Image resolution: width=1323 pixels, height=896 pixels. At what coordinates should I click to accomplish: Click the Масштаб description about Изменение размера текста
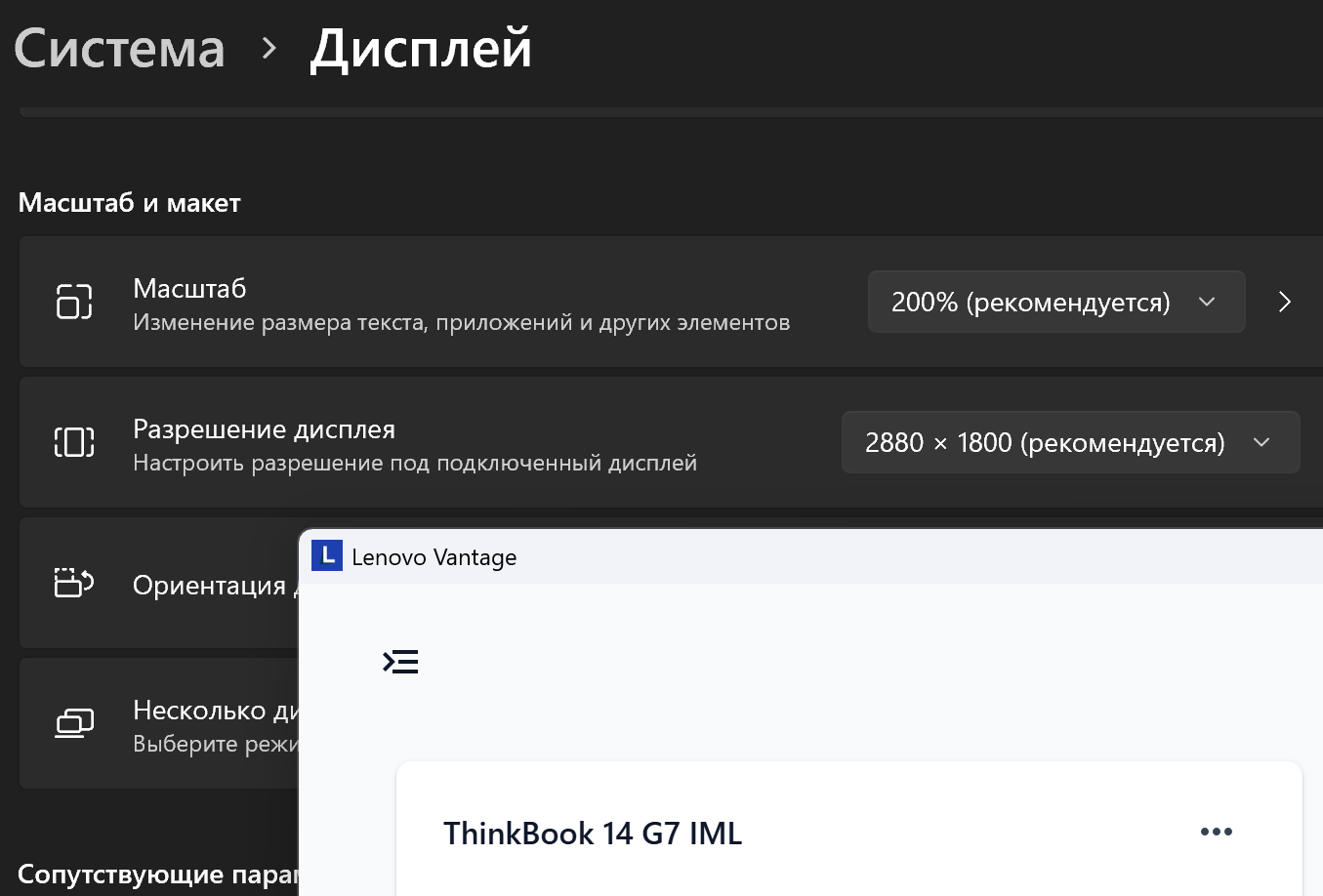[461, 322]
